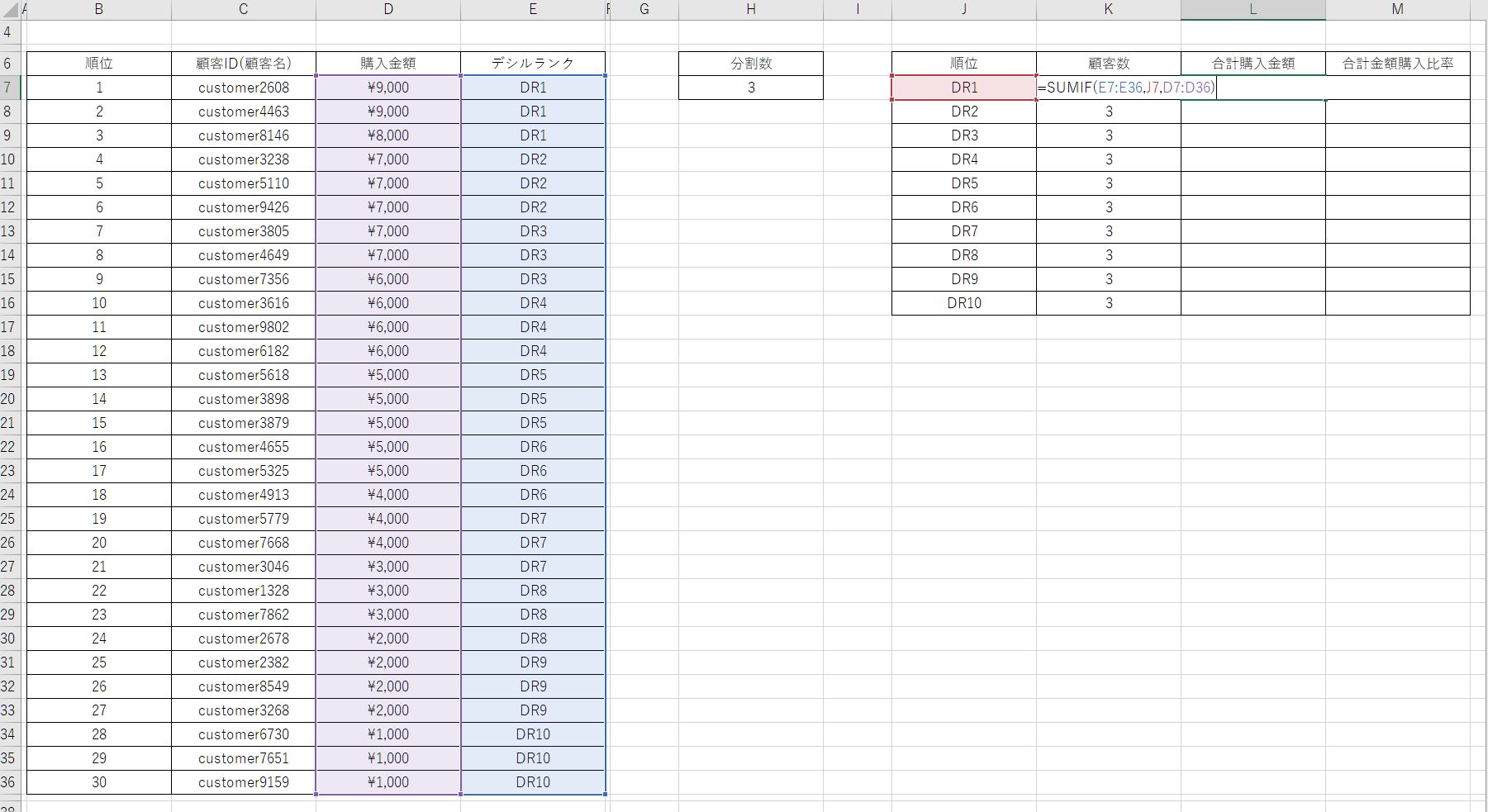The width and height of the screenshot is (1488, 812).
Task: Select column D header
Action: (x=388, y=10)
